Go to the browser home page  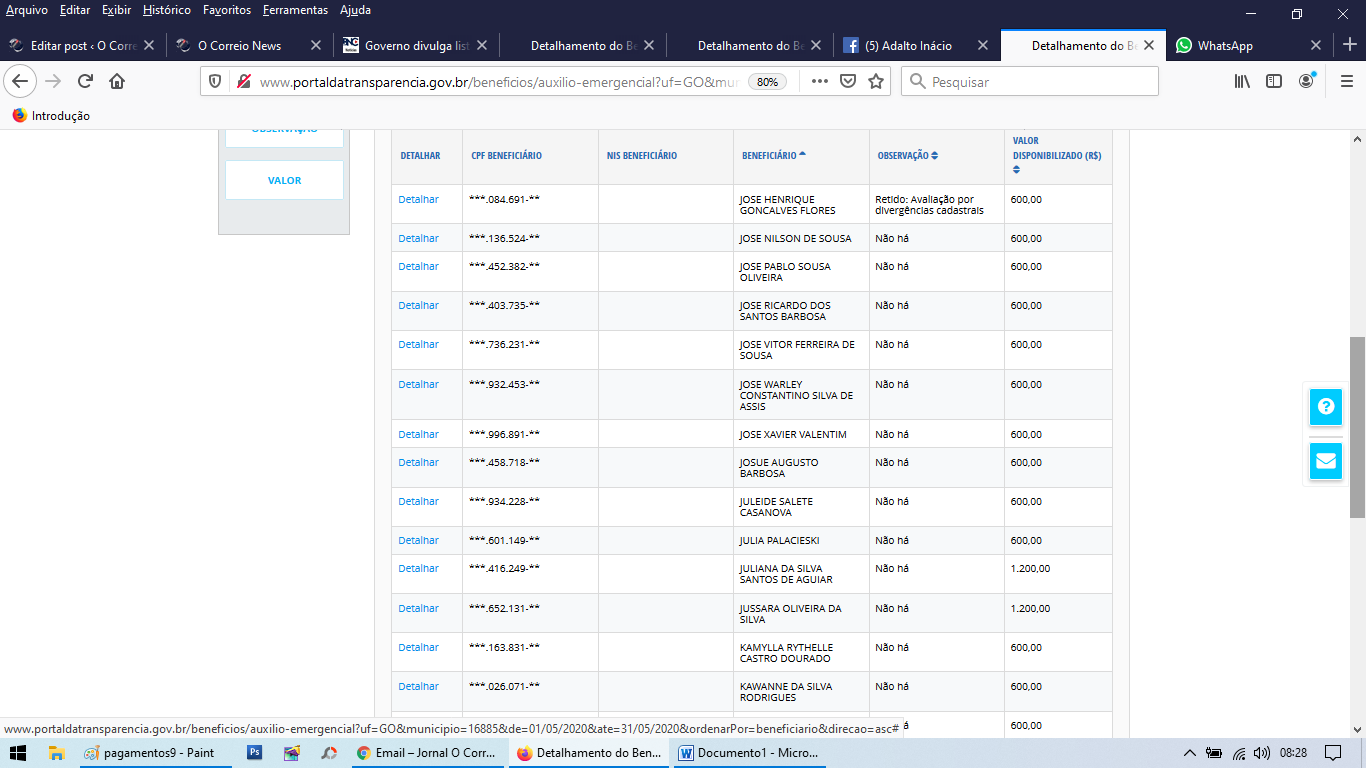[x=117, y=82]
